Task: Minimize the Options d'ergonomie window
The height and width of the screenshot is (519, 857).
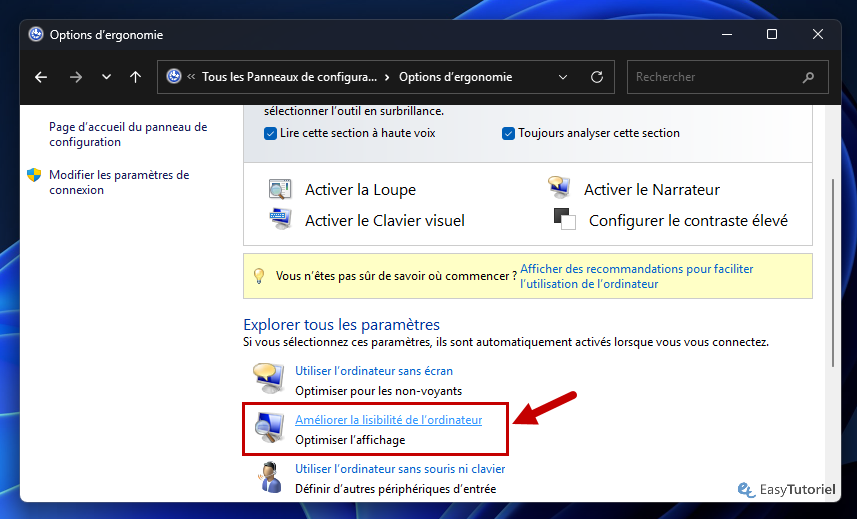Action: (727, 34)
